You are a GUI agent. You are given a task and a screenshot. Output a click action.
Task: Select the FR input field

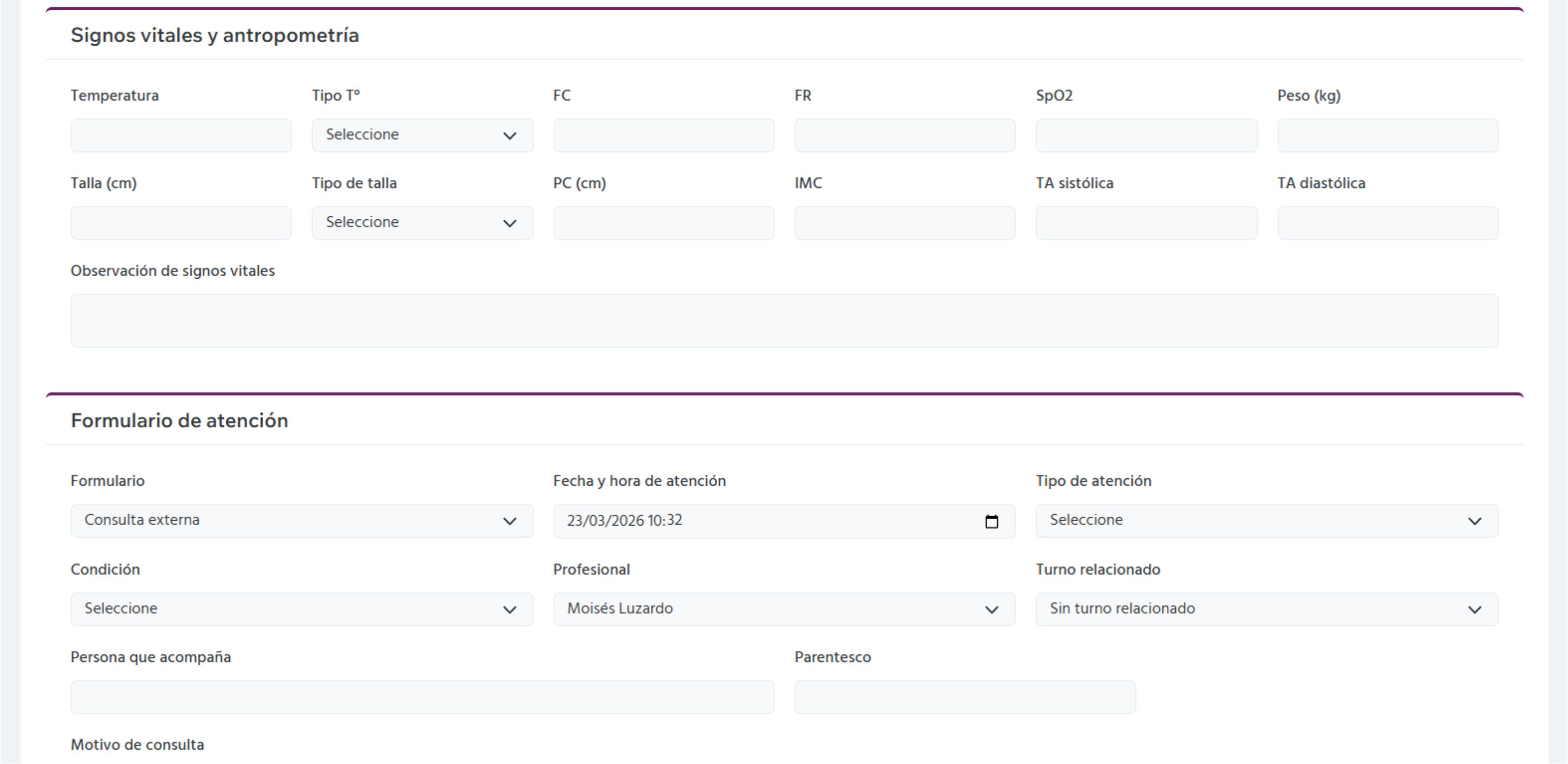pyautogui.click(x=905, y=134)
